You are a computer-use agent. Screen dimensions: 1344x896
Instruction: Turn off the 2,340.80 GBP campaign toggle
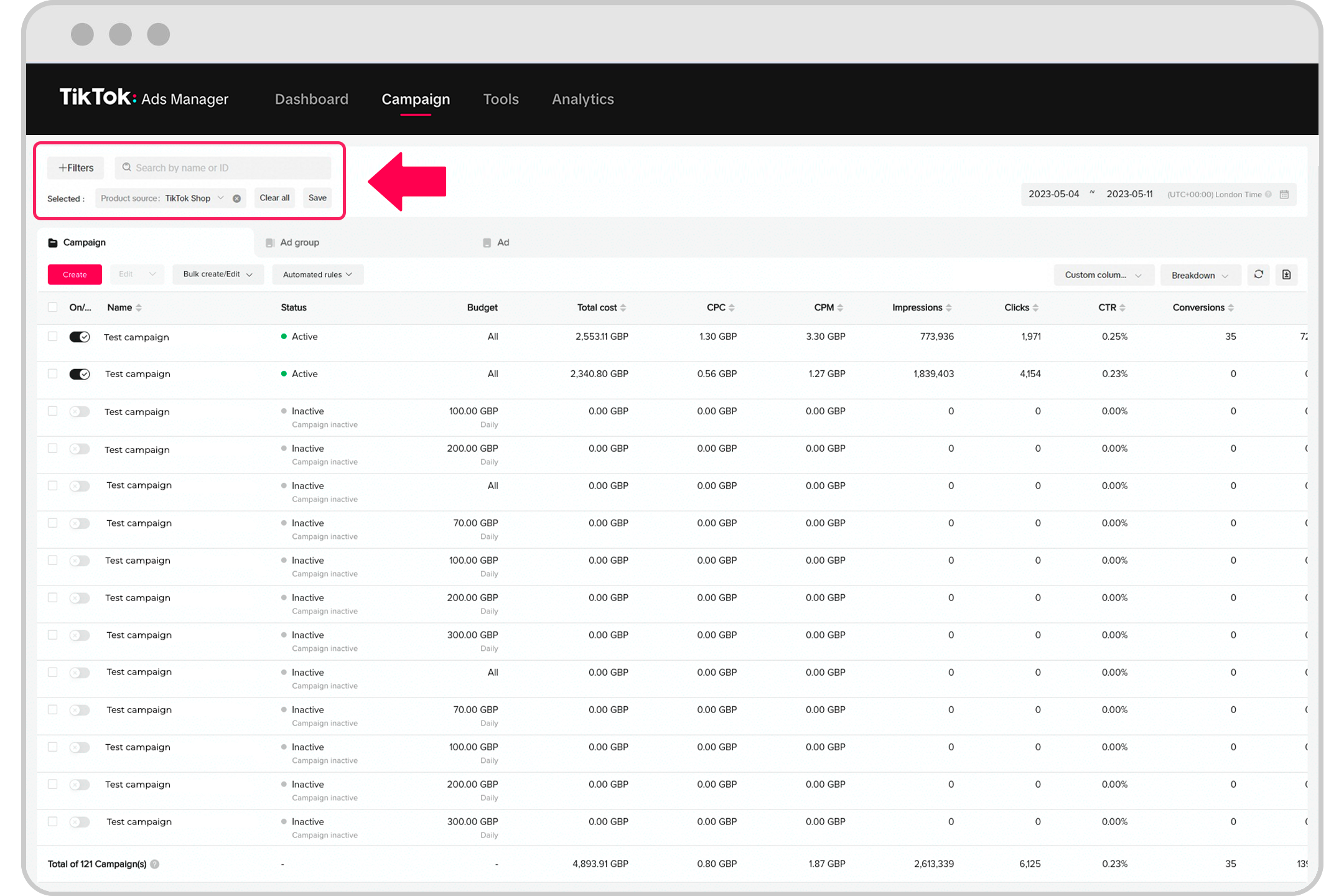[x=80, y=374]
